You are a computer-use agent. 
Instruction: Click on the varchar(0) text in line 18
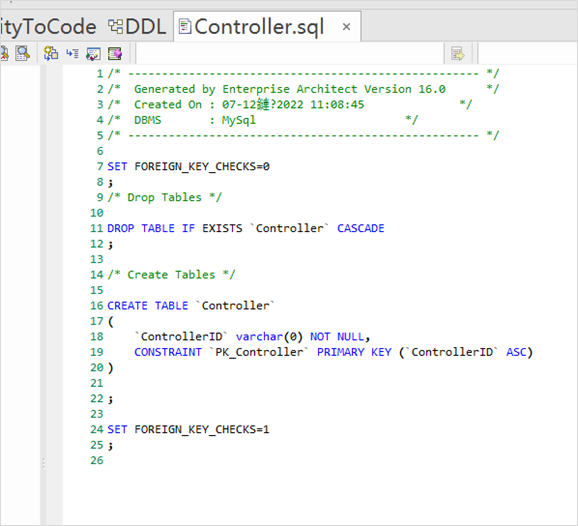[269, 337]
